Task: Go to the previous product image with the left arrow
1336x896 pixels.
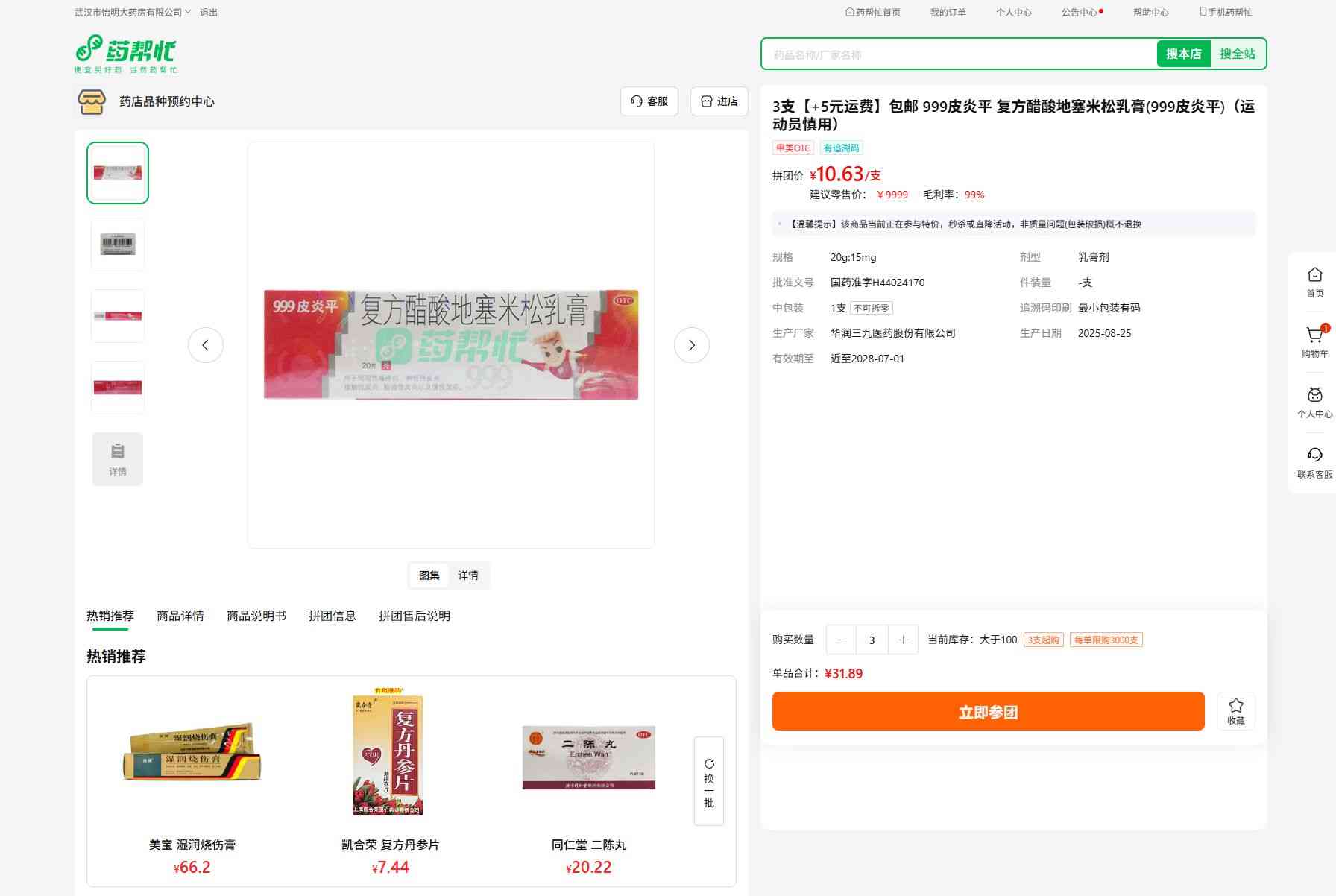Action: [206, 345]
